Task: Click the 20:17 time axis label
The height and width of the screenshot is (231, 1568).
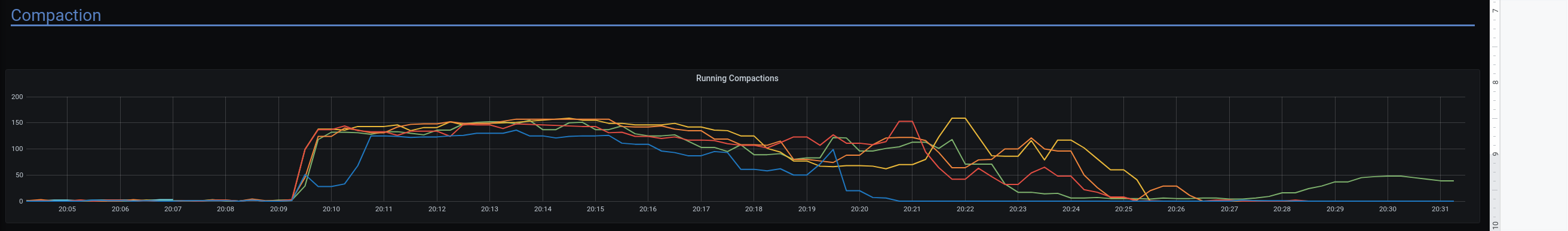Action: (x=701, y=209)
